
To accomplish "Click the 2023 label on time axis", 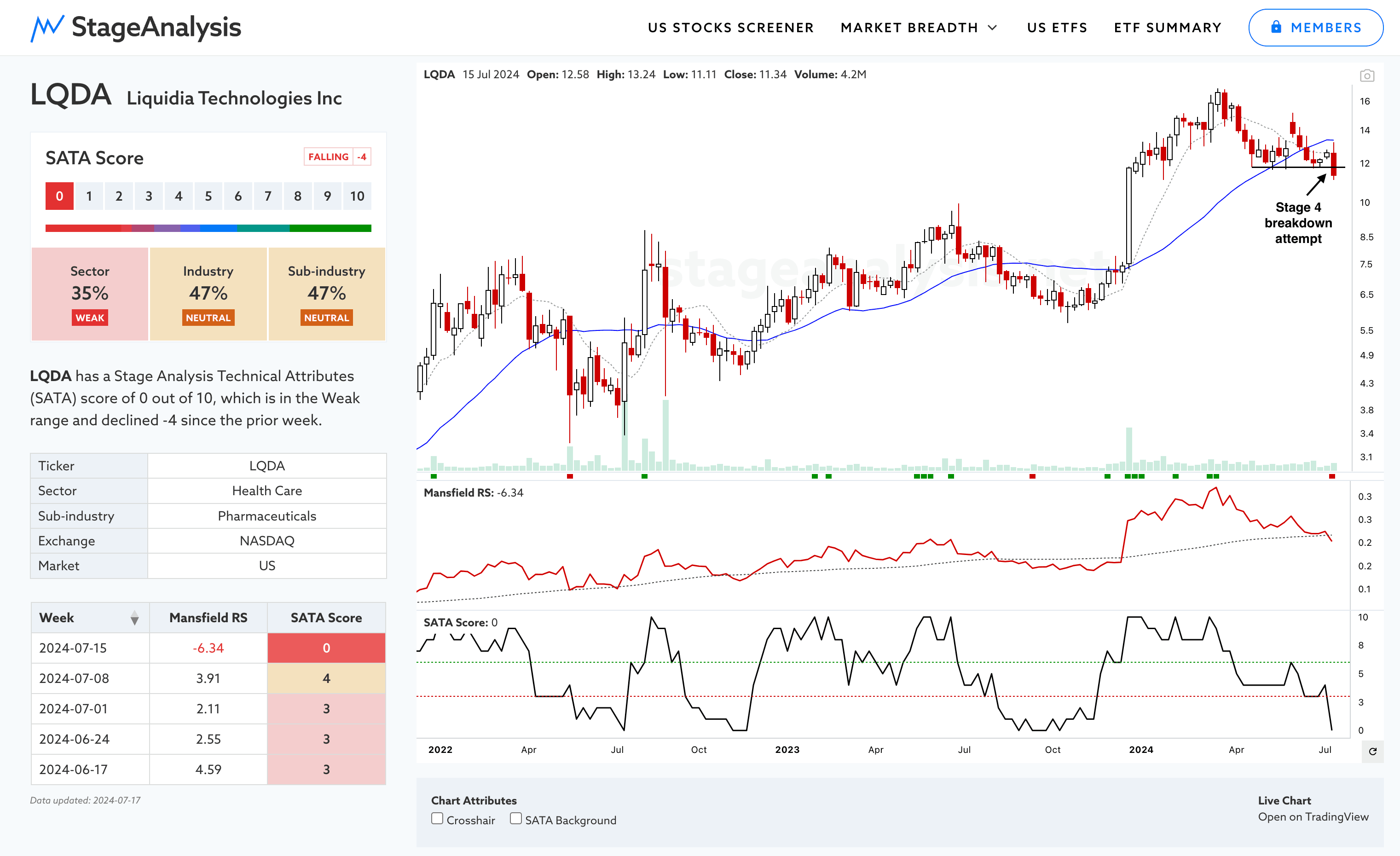I will 787,750.
